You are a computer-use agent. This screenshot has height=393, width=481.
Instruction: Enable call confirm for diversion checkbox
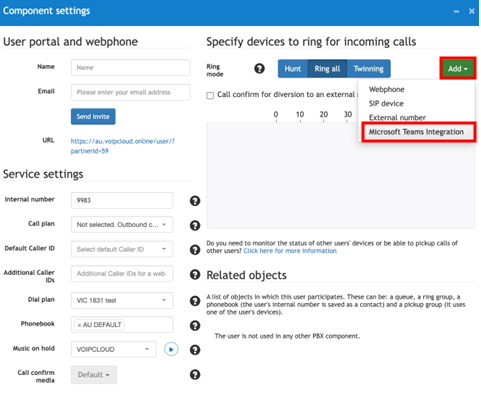pos(210,95)
